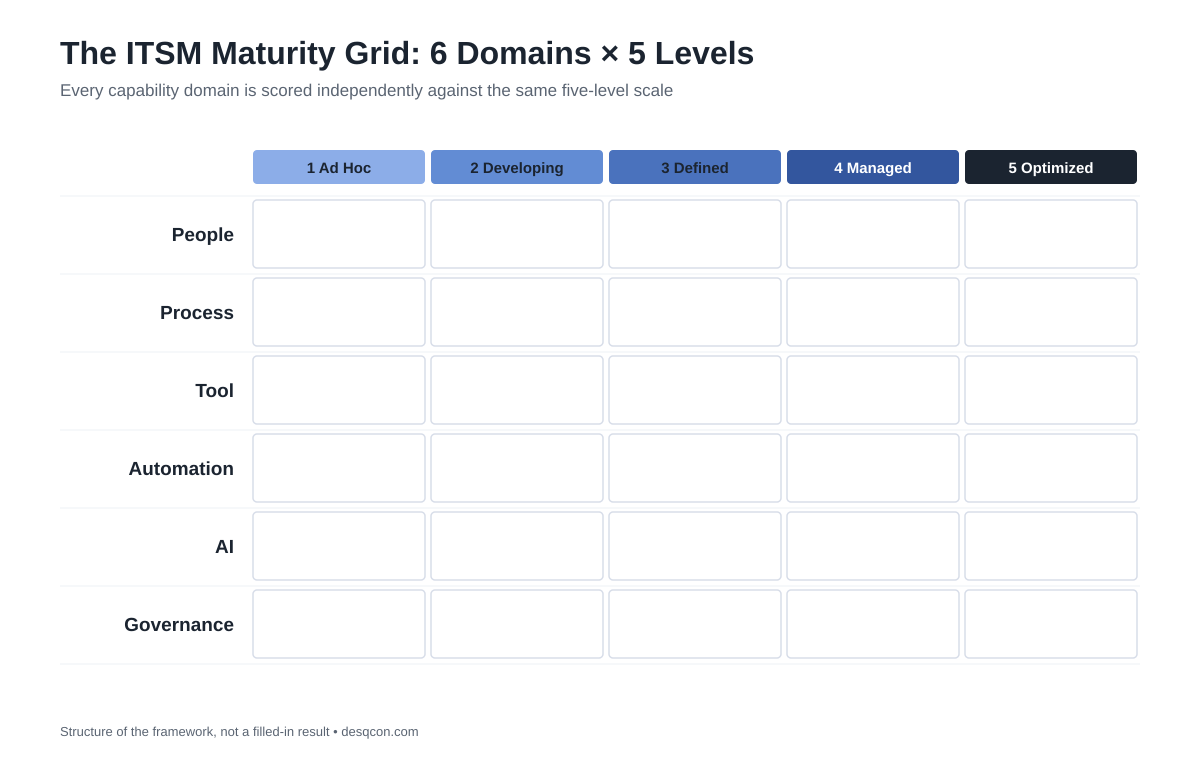Click the footer note mentioning desqcon.com
Viewport: 1200px width, 760px height.
[x=239, y=731]
